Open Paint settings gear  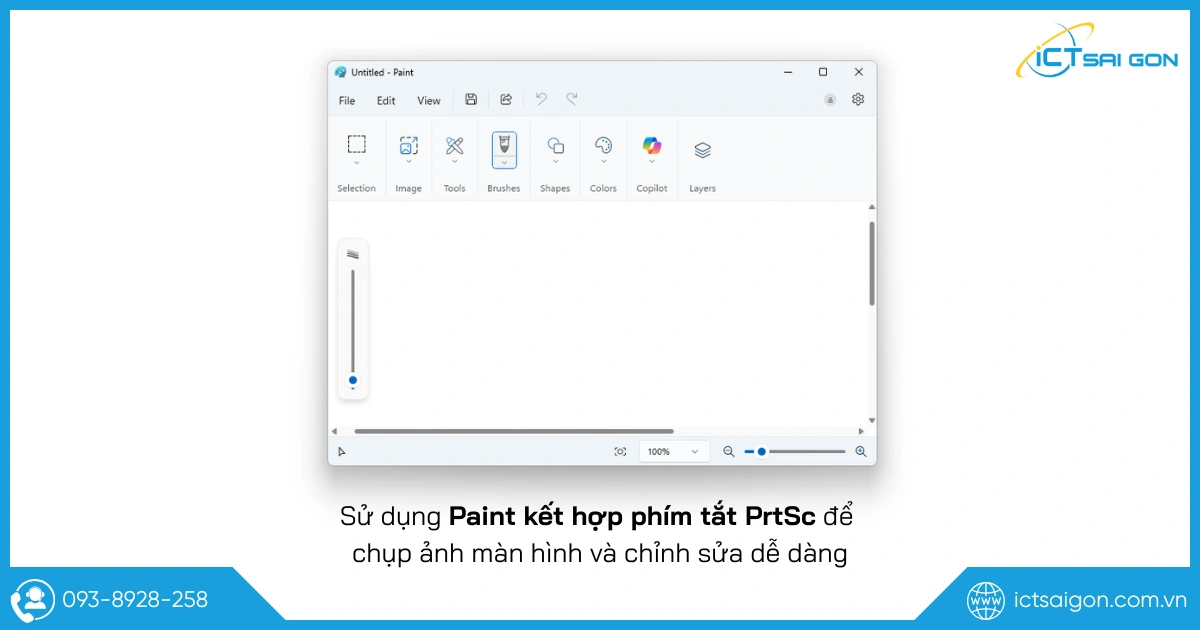(x=858, y=99)
